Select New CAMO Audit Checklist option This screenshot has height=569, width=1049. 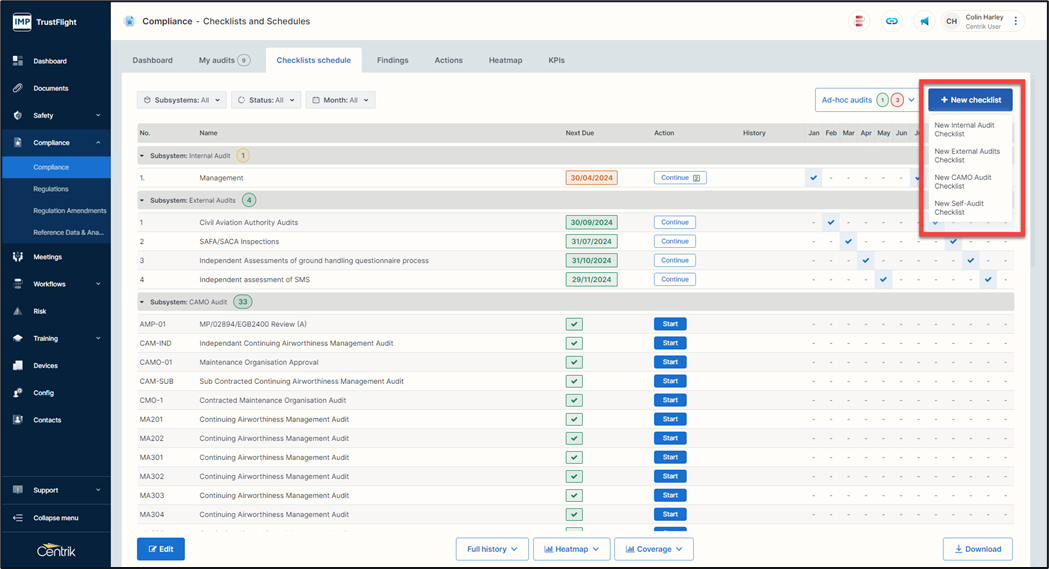pos(963,181)
